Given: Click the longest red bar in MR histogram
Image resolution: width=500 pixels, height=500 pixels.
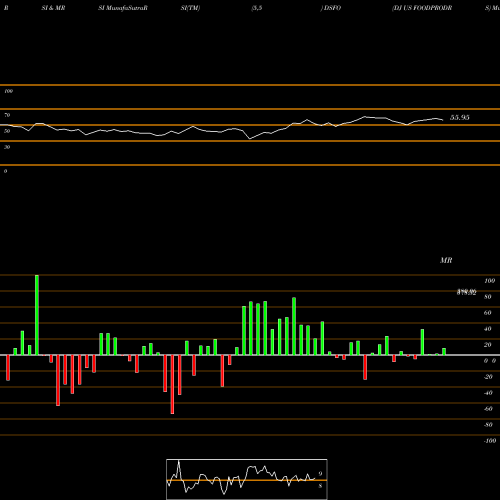Looking at the screenshot, I should [172, 384].
